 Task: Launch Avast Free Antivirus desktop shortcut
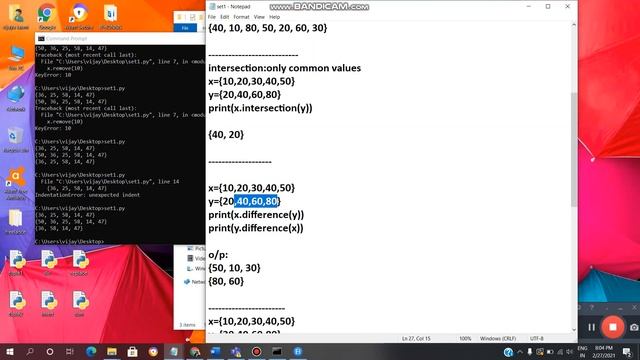click(16, 183)
